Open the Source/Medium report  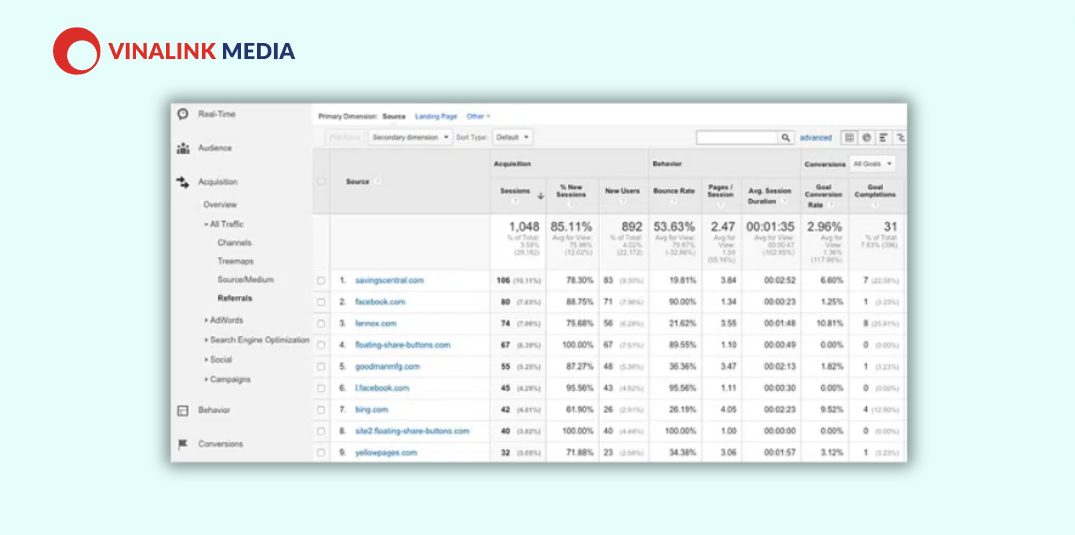(x=245, y=280)
